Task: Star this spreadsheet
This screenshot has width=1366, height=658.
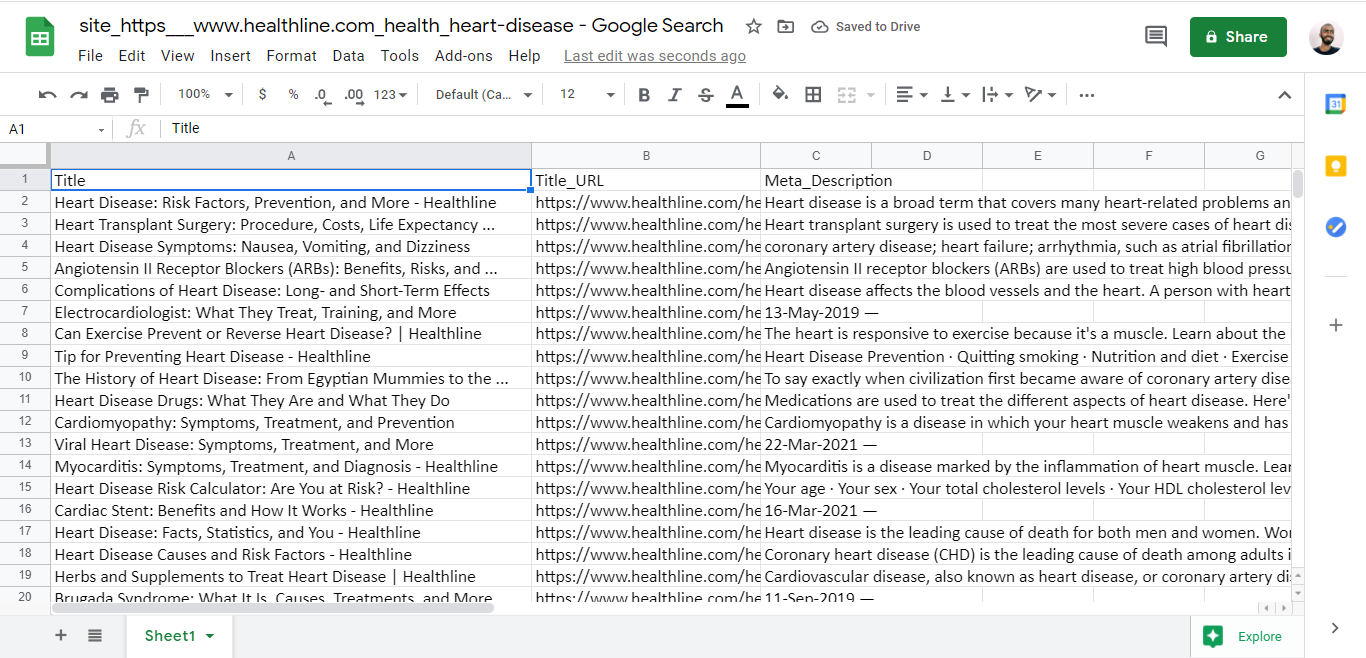Action: [x=754, y=27]
